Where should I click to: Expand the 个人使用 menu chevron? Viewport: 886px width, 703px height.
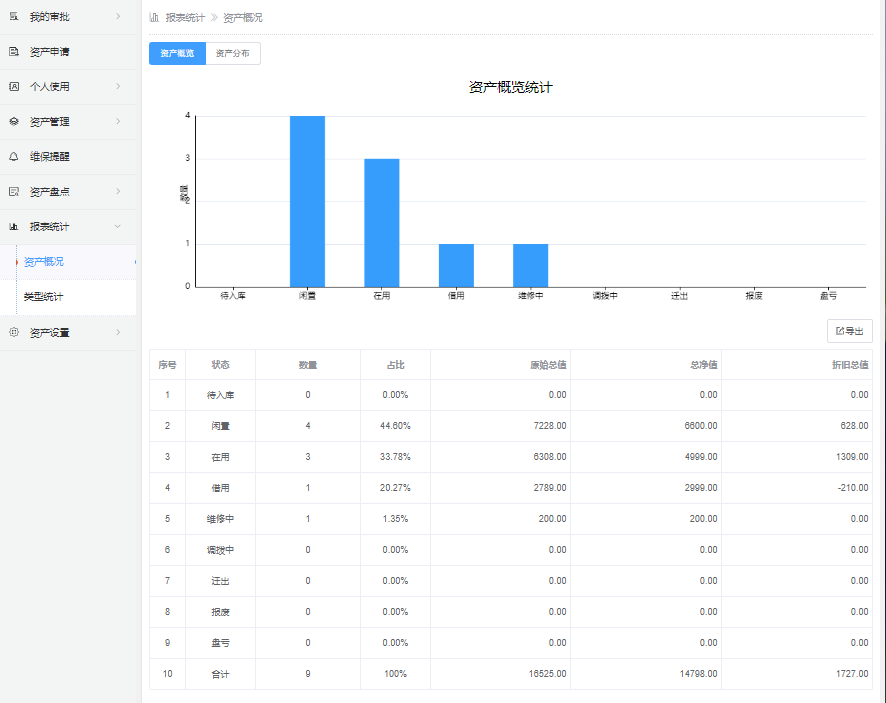click(x=118, y=86)
